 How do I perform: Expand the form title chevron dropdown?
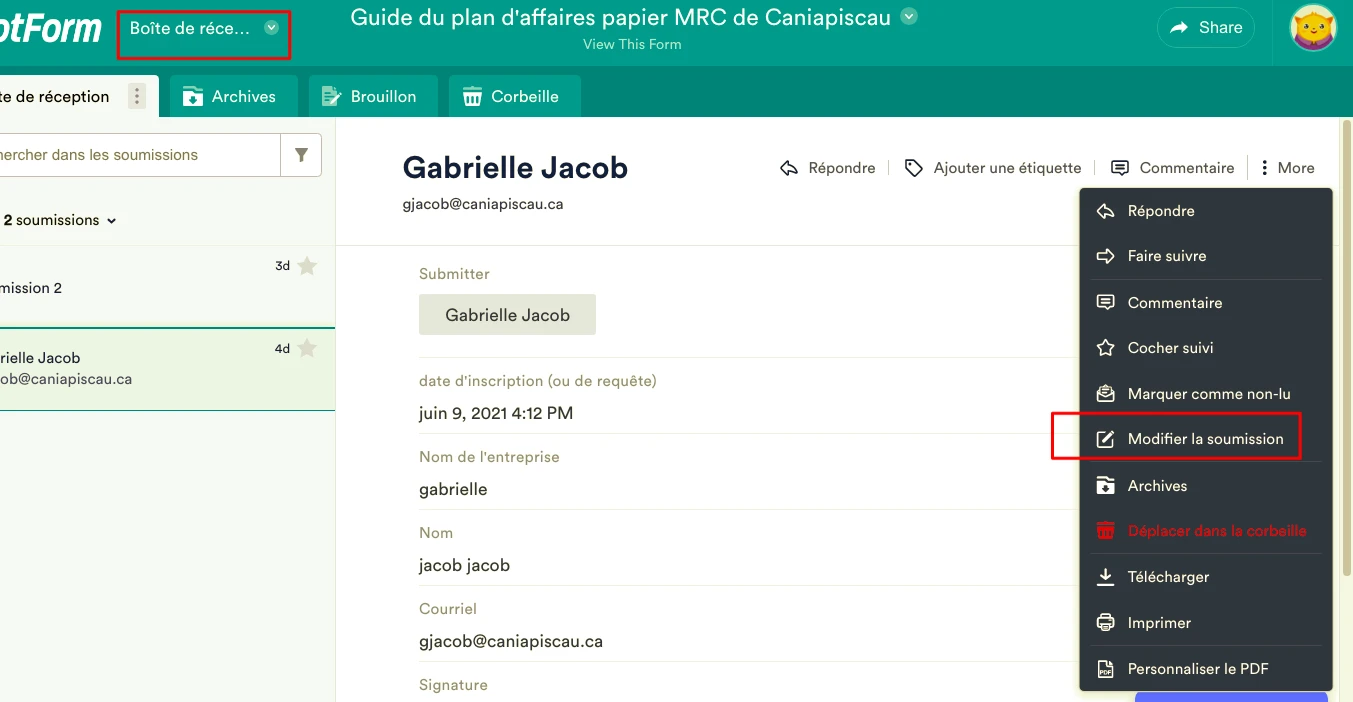pyautogui.click(x=908, y=17)
